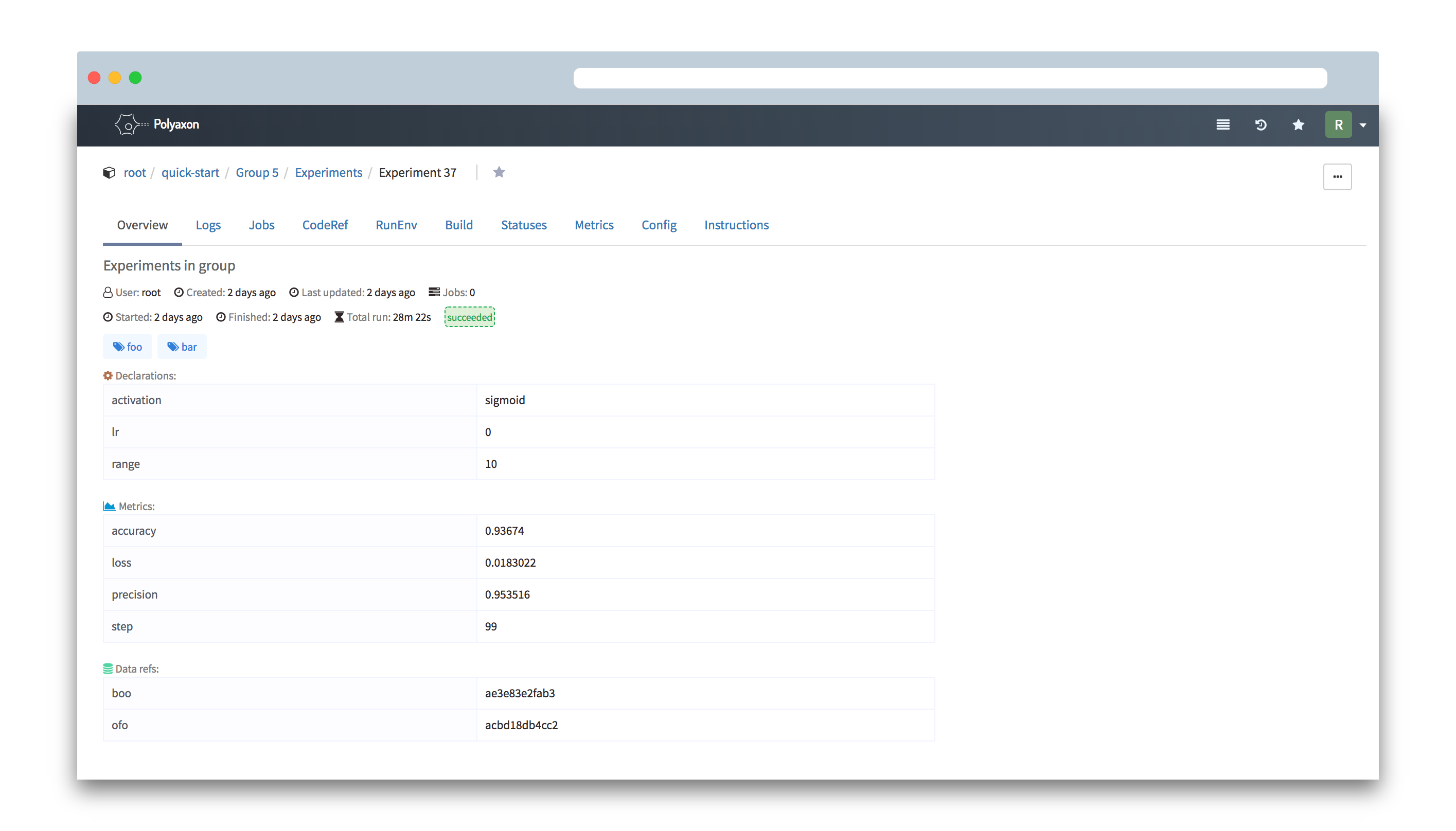Click the foo tag
1456x831 pixels.
coord(127,347)
